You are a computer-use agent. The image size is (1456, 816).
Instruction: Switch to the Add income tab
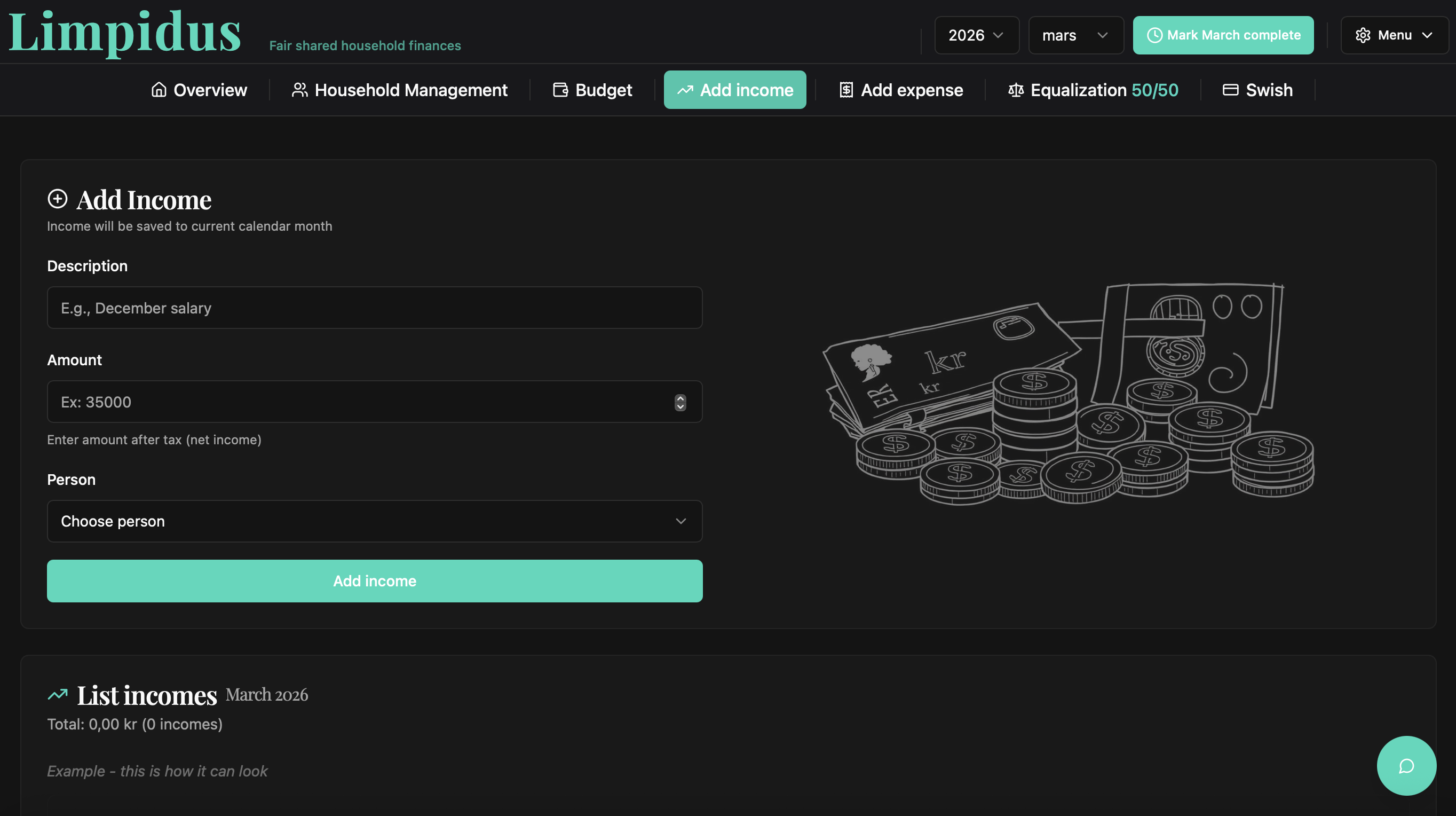tap(735, 89)
